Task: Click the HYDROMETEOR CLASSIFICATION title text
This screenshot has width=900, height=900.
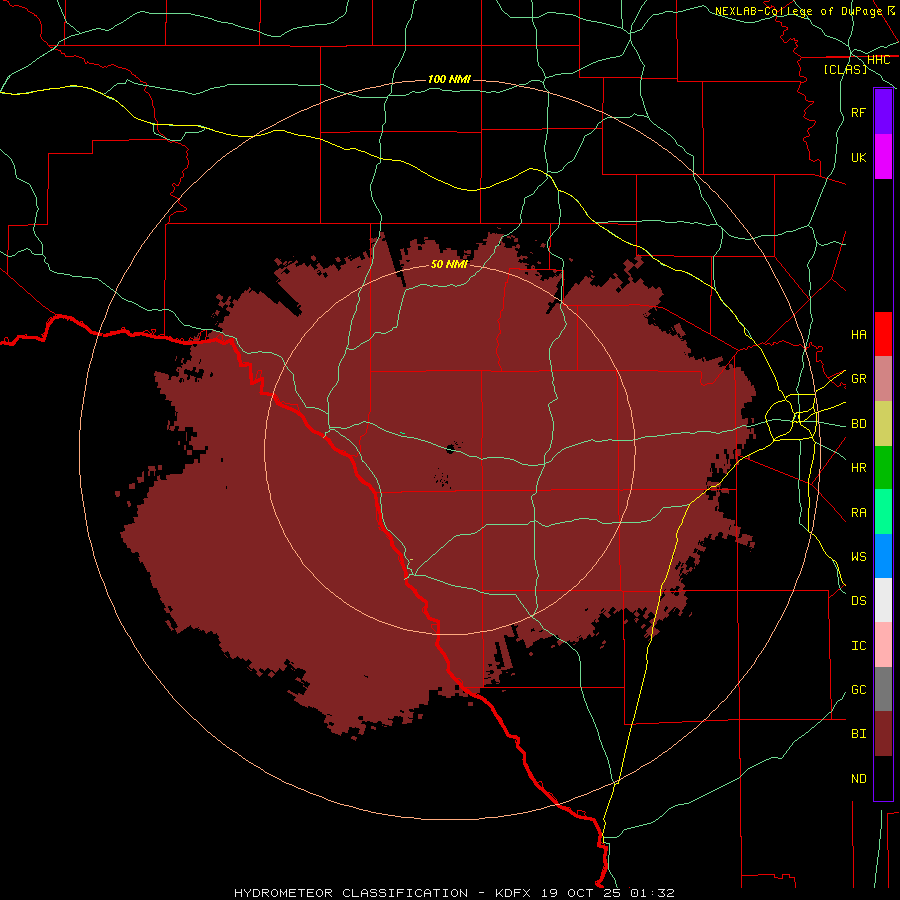Action: pyautogui.click(x=351, y=893)
